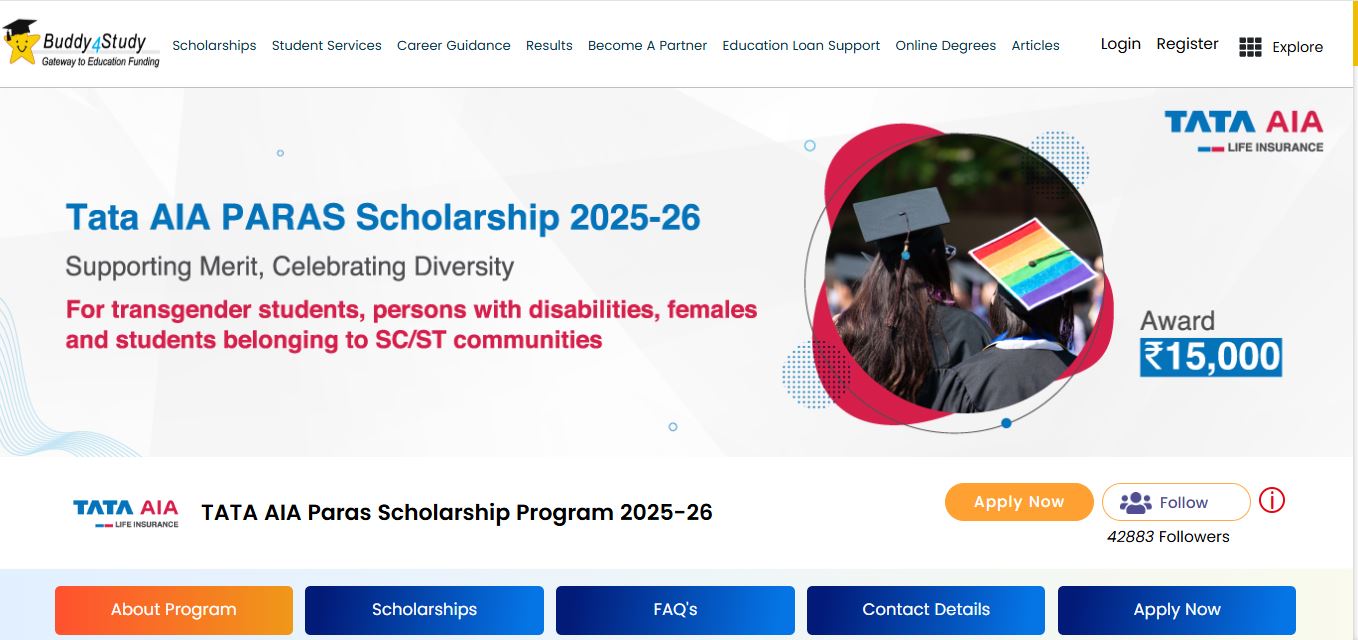Open the Articles nav link
Screen dimensions: 1358x640
pyautogui.click(x=1035, y=45)
